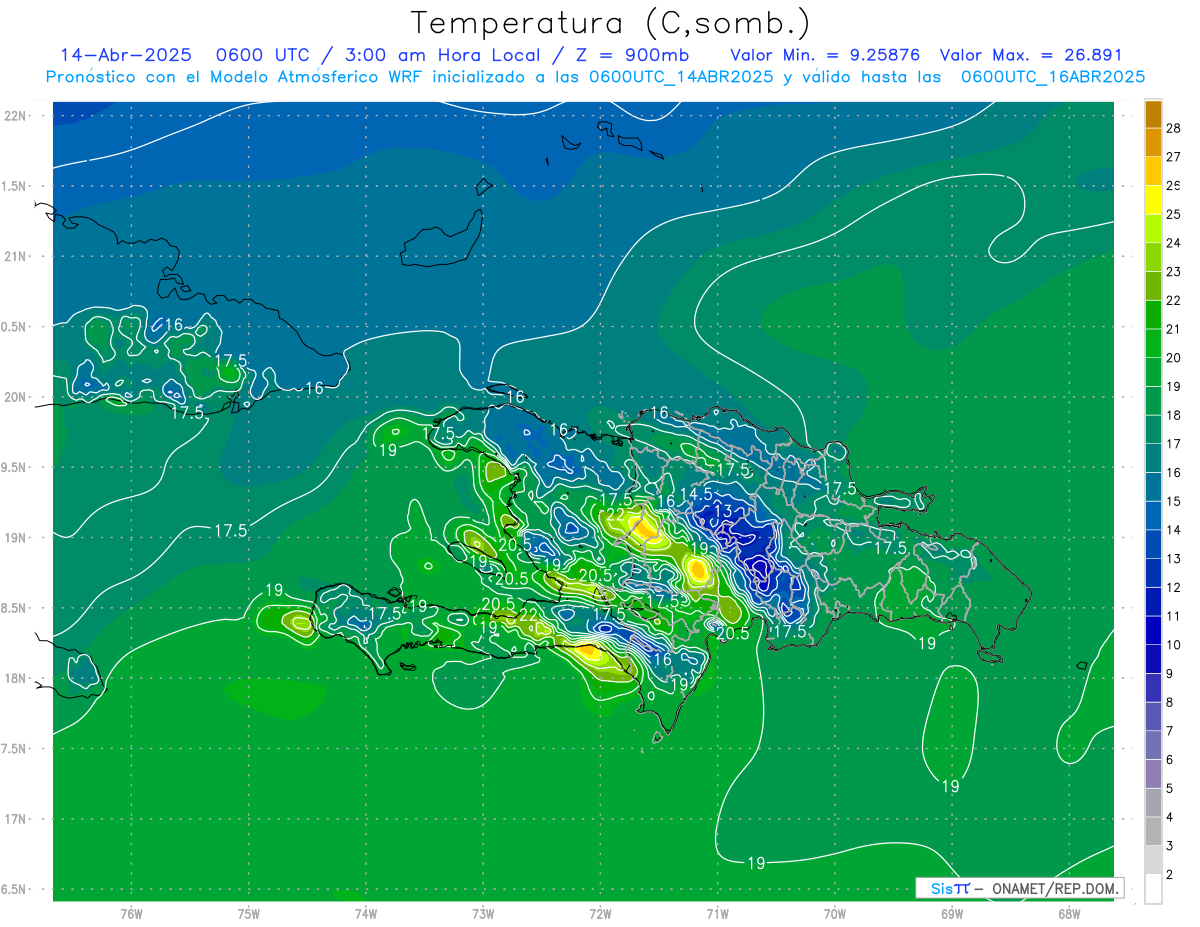Click the colorbar label "25"
Viewport: 1200px width, 927px height.
(1174, 215)
